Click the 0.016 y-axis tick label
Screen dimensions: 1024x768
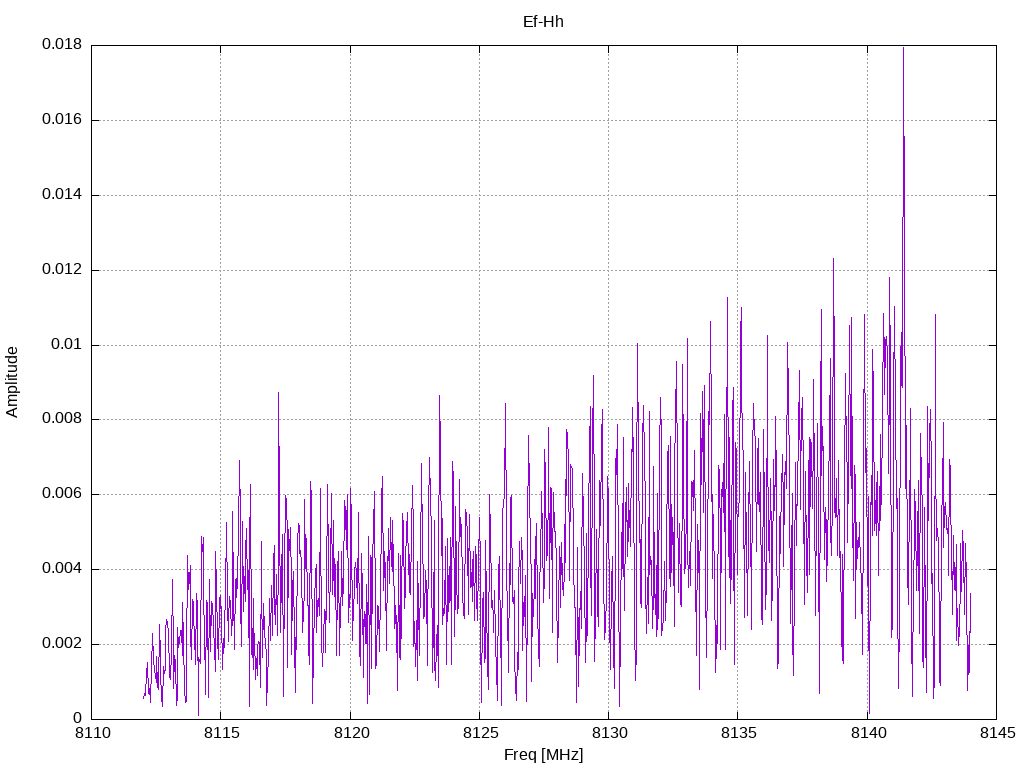(x=62, y=120)
